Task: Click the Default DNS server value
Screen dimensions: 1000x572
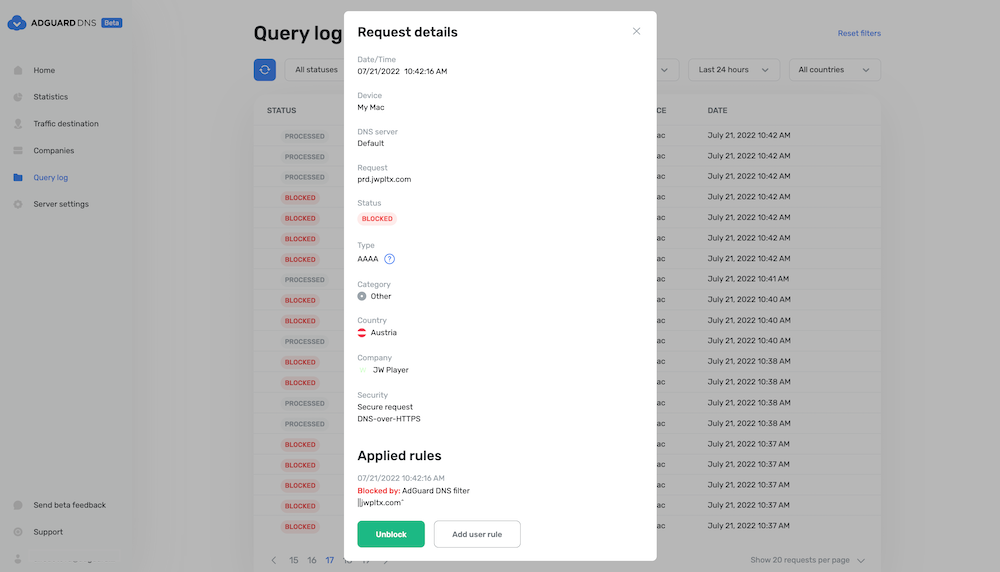Action: point(371,143)
